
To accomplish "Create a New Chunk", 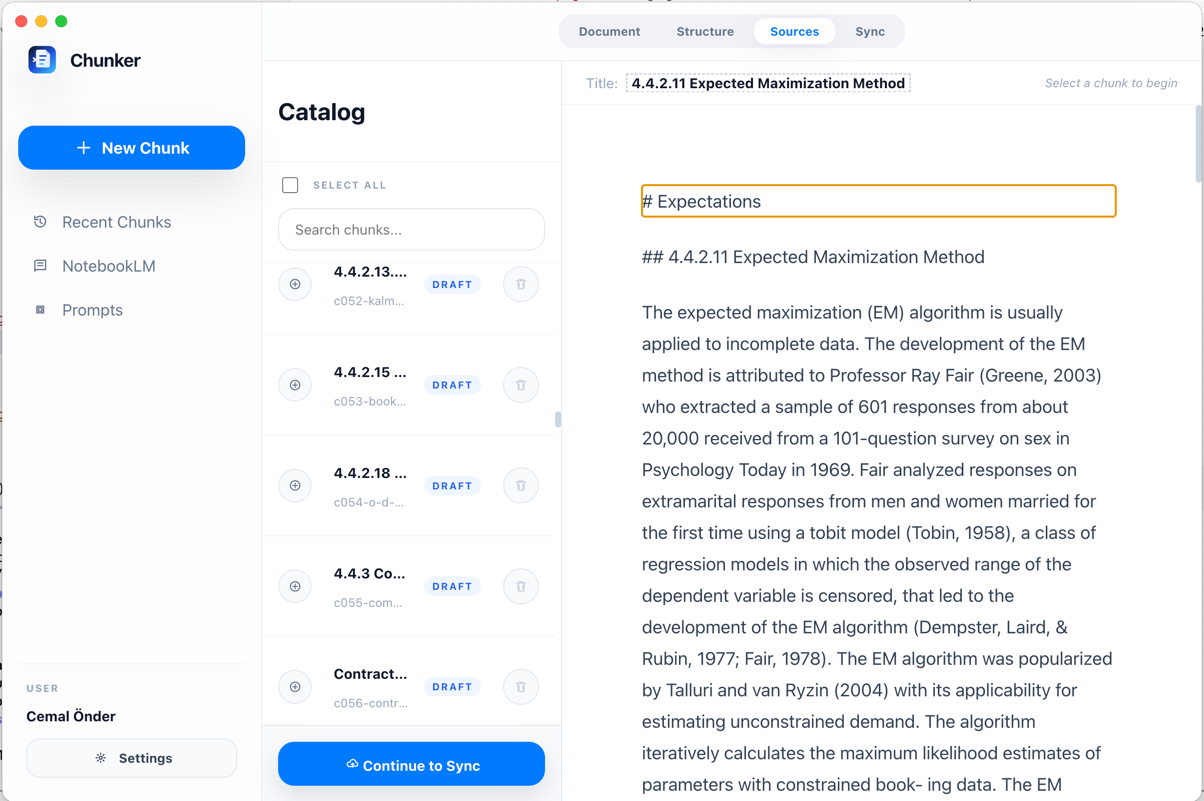I will pyautogui.click(x=132, y=148).
